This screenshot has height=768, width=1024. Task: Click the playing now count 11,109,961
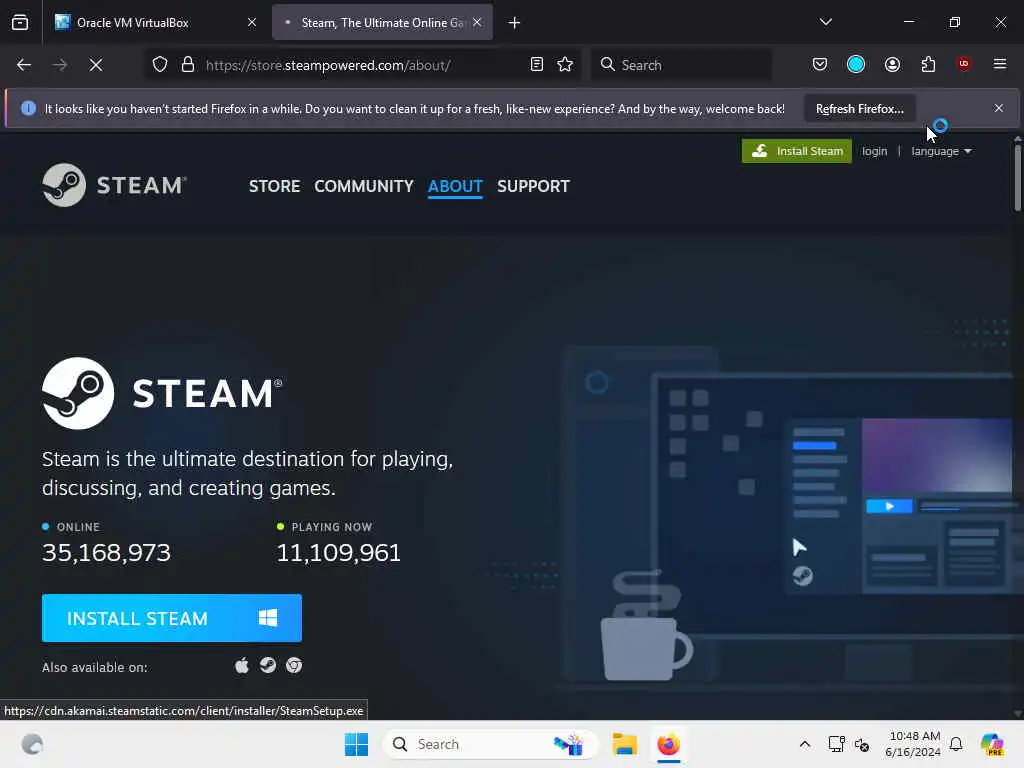(x=338, y=553)
